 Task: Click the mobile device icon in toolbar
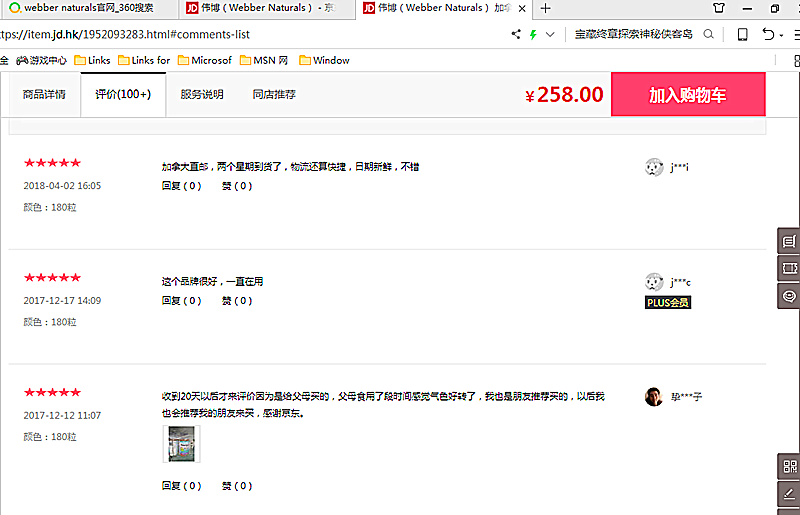(742, 34)
